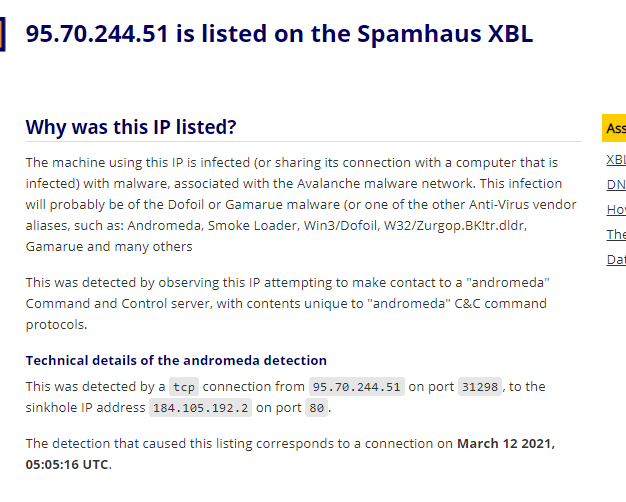Click the dark blue bar beside the title
This screenshot has height=502, width=626.
point(4,33)
